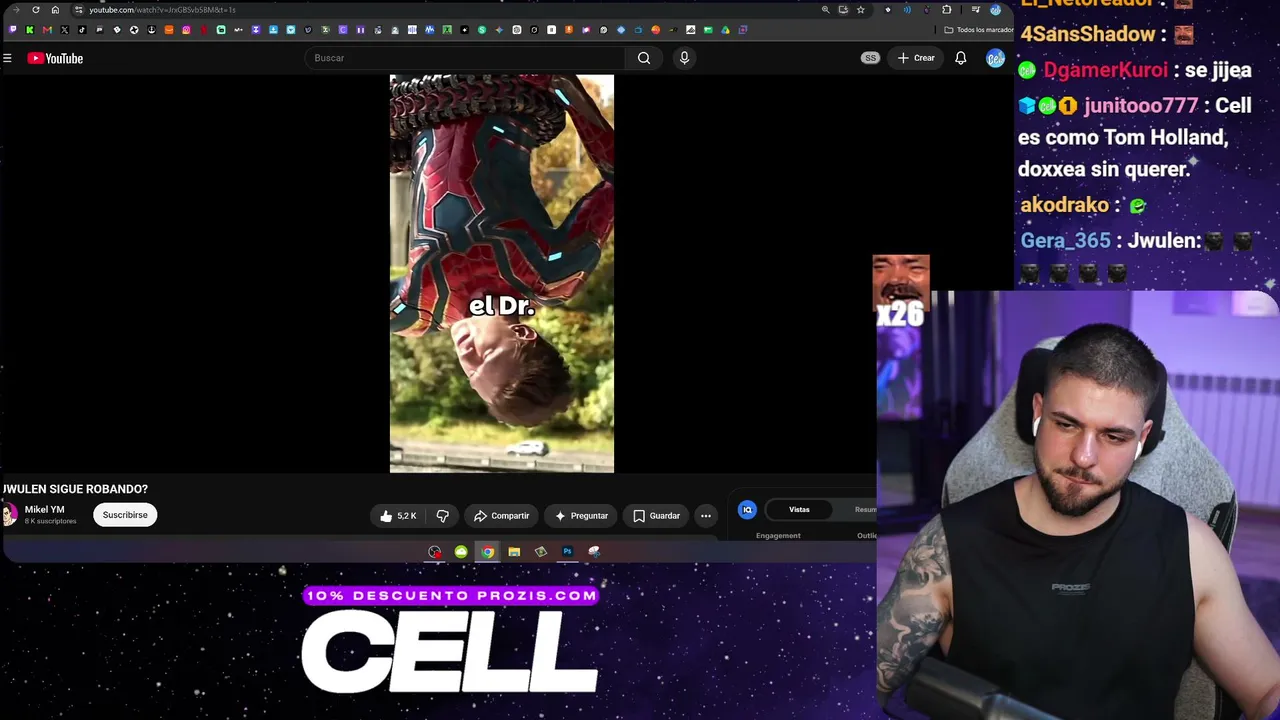Open the Todos los marcadores folder

979,30
